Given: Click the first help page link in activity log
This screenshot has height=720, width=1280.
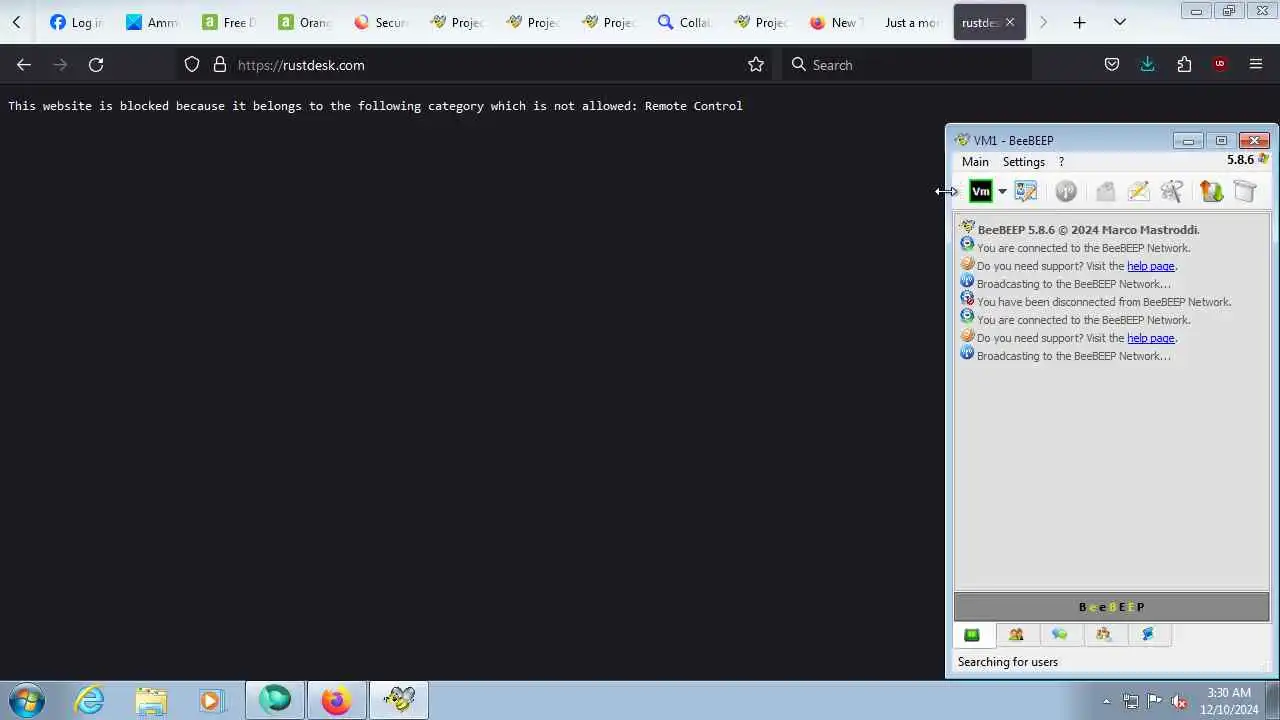Looking at the screenshot, I should (x=1150, y=266).
